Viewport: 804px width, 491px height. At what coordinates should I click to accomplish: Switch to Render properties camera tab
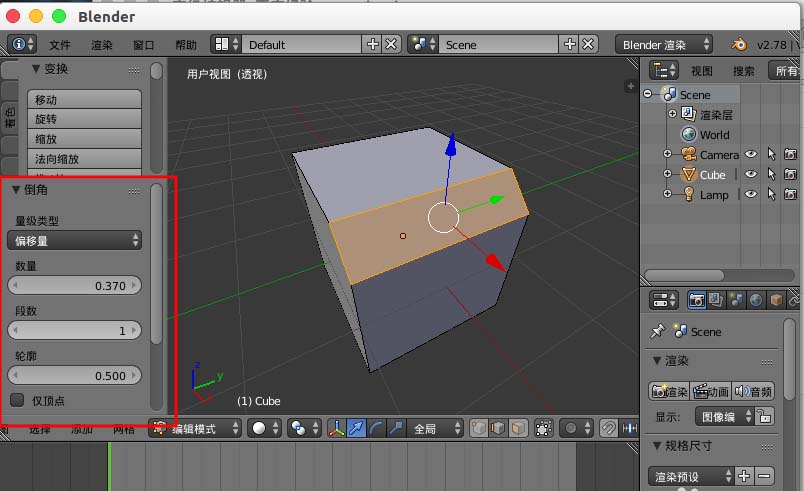(697, 300)
